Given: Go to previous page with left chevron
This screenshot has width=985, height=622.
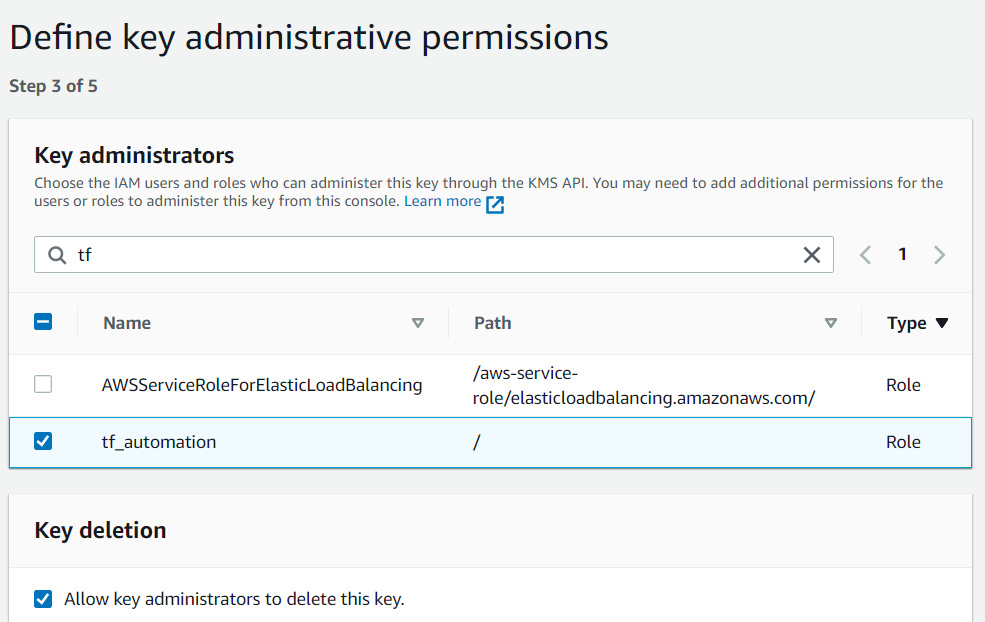Looking at the screenshot, I should (866, 255).
